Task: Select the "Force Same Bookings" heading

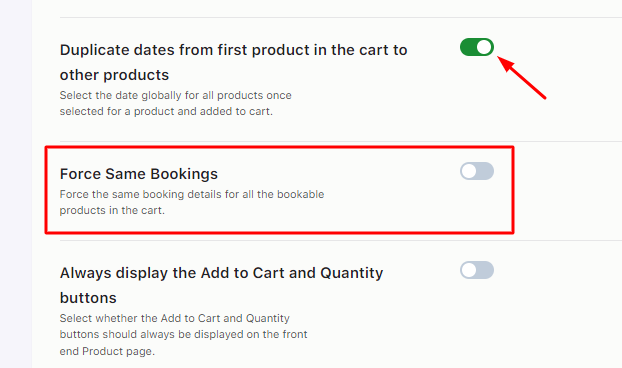Action: pyautogui.click(x=139, y=174)
